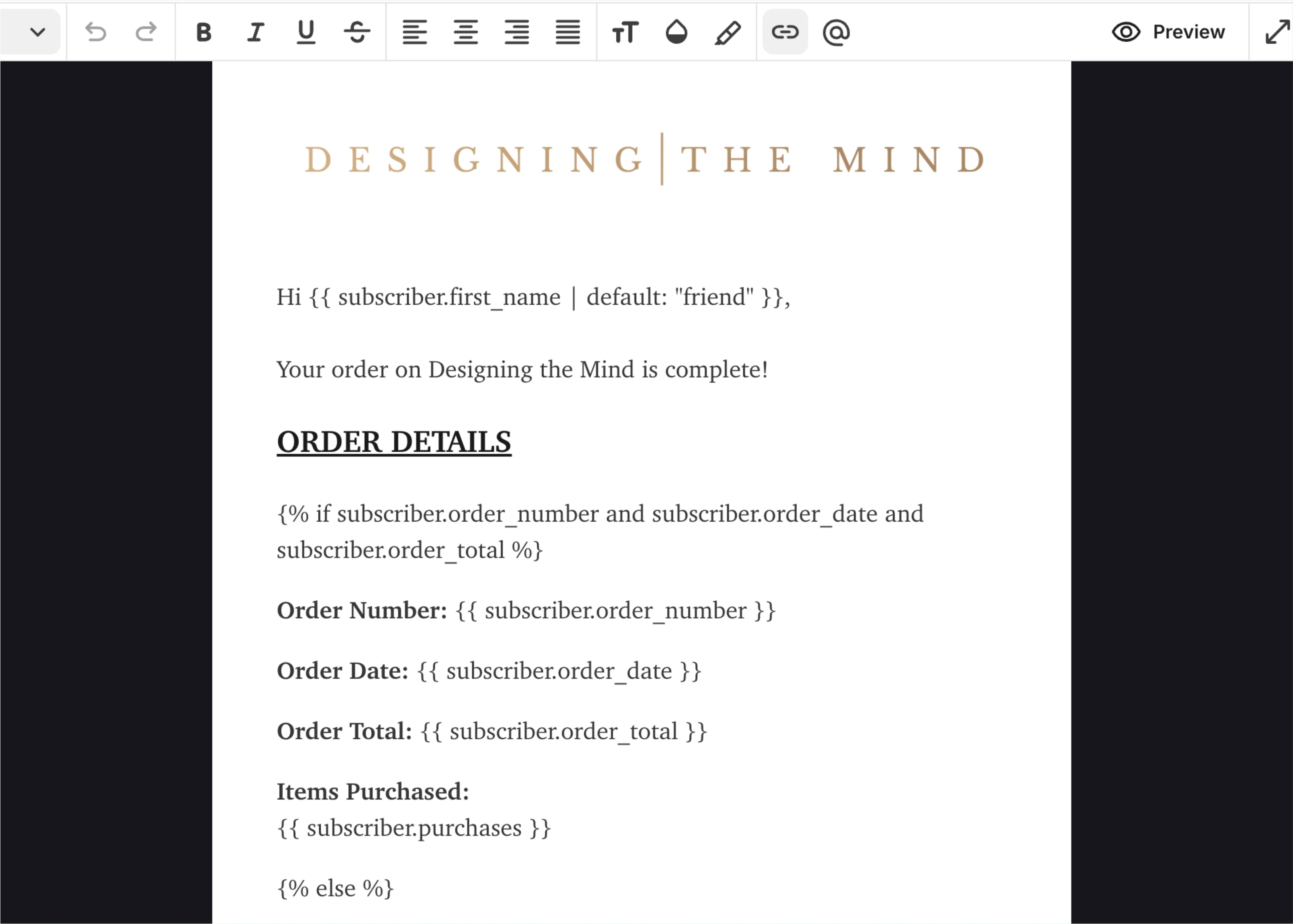
Task: Click the Designing The Mind logo
Action: click(642, 159)
